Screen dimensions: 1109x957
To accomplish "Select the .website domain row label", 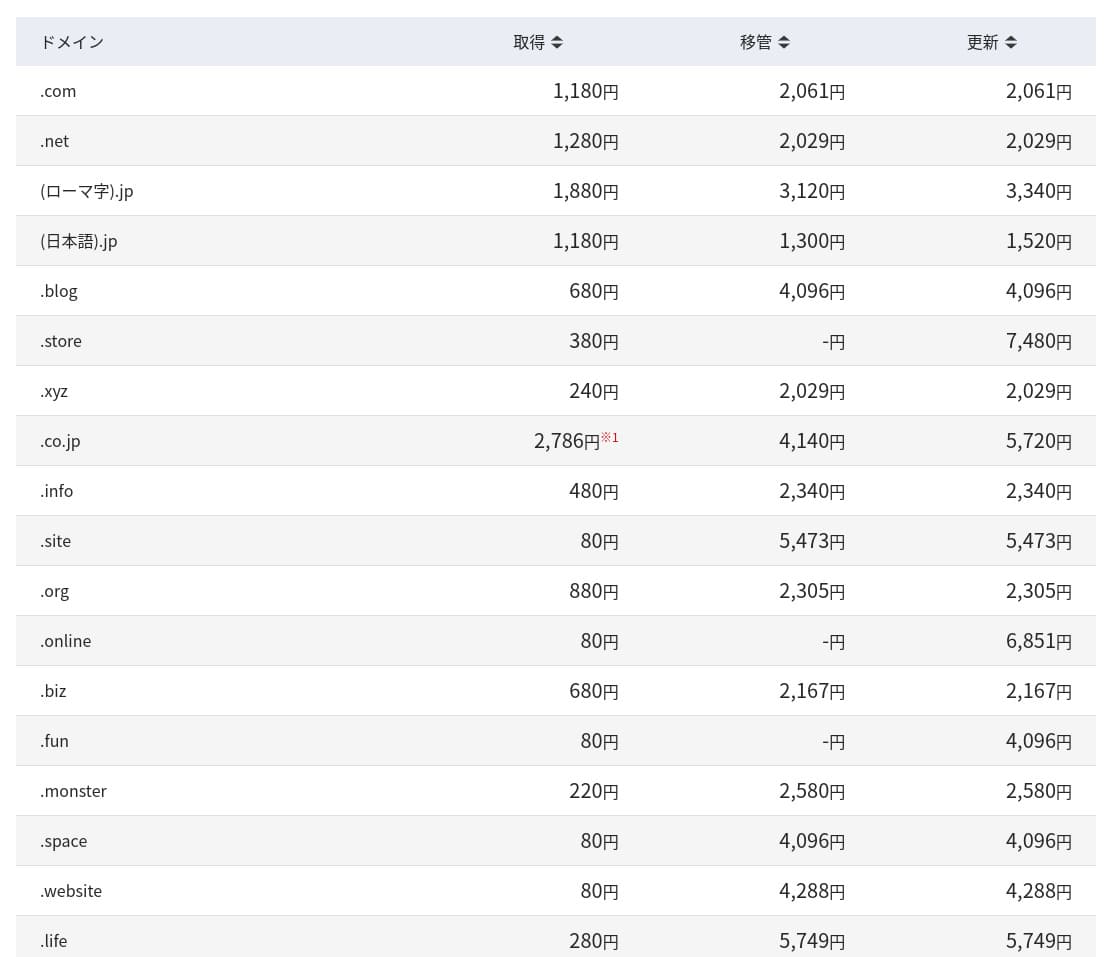I will click(71, 891).
